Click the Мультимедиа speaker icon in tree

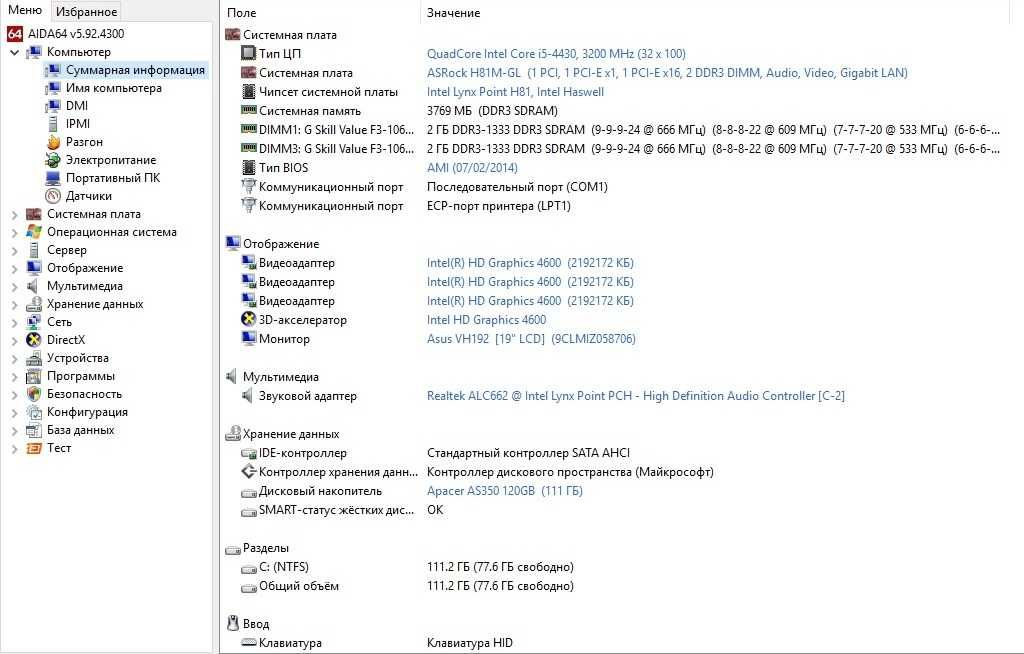coord(32,286)
